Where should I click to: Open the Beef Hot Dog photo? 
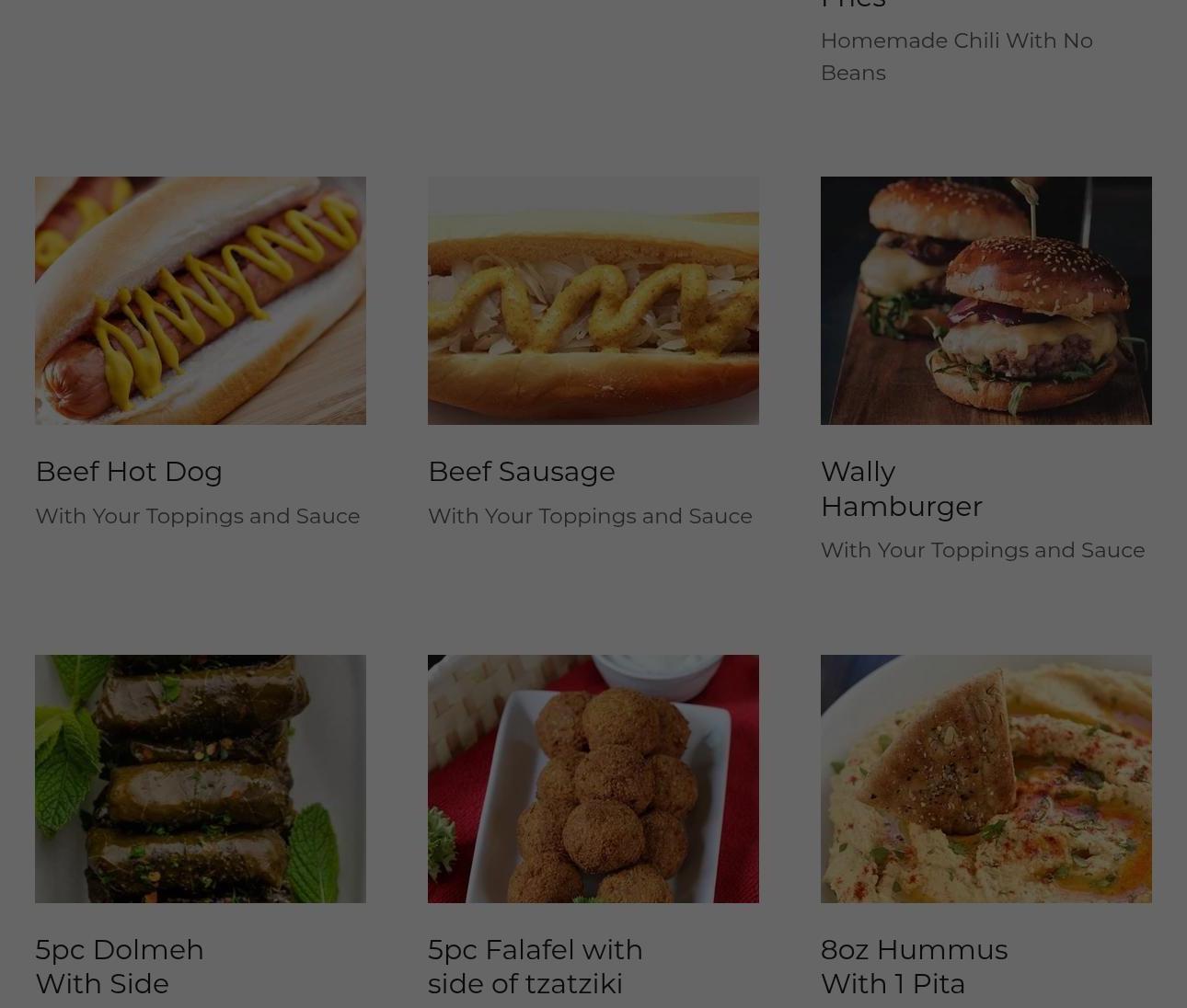201,301
